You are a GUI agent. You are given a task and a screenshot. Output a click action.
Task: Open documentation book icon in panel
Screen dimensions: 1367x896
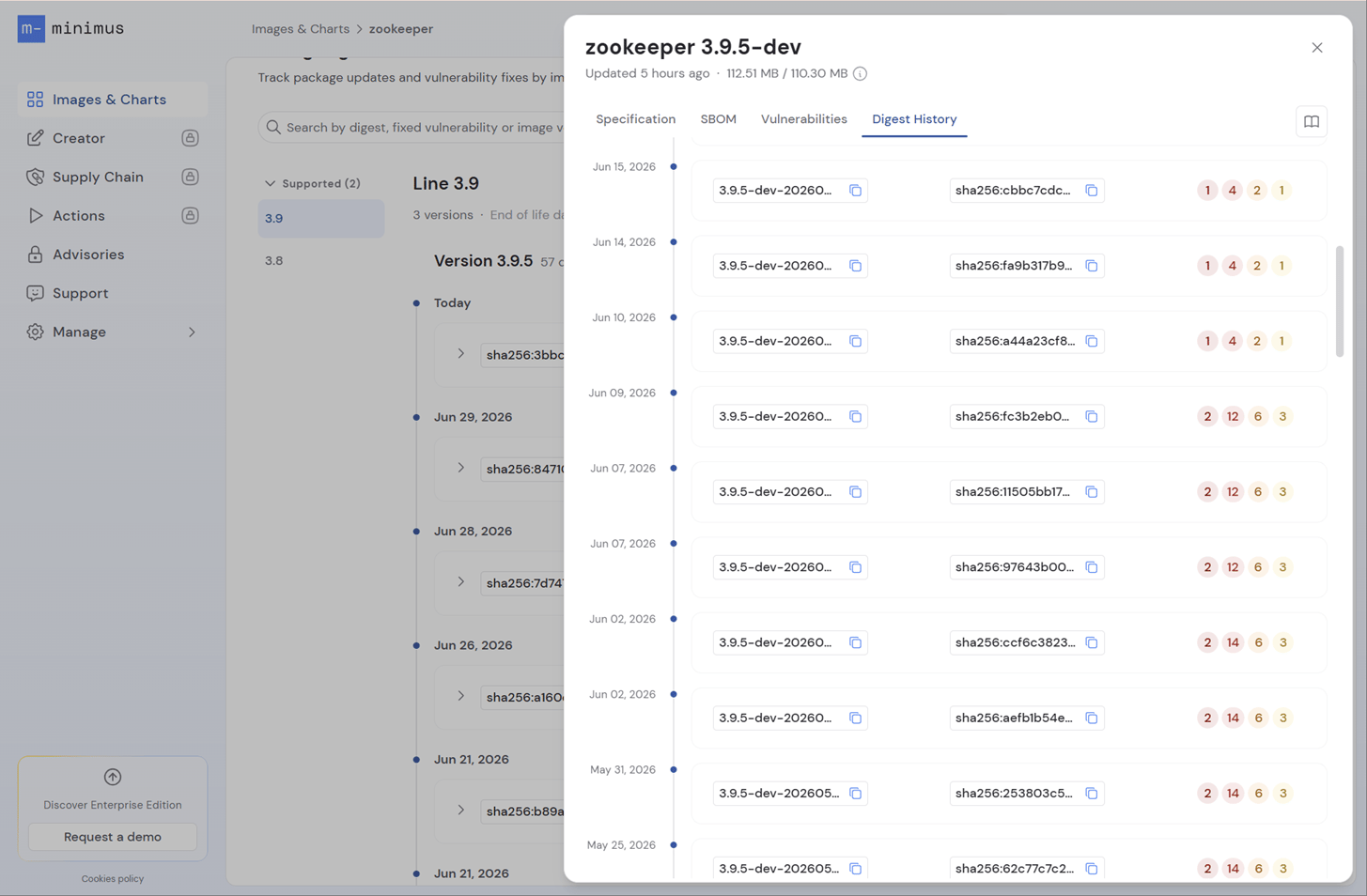coord(1312,121)
